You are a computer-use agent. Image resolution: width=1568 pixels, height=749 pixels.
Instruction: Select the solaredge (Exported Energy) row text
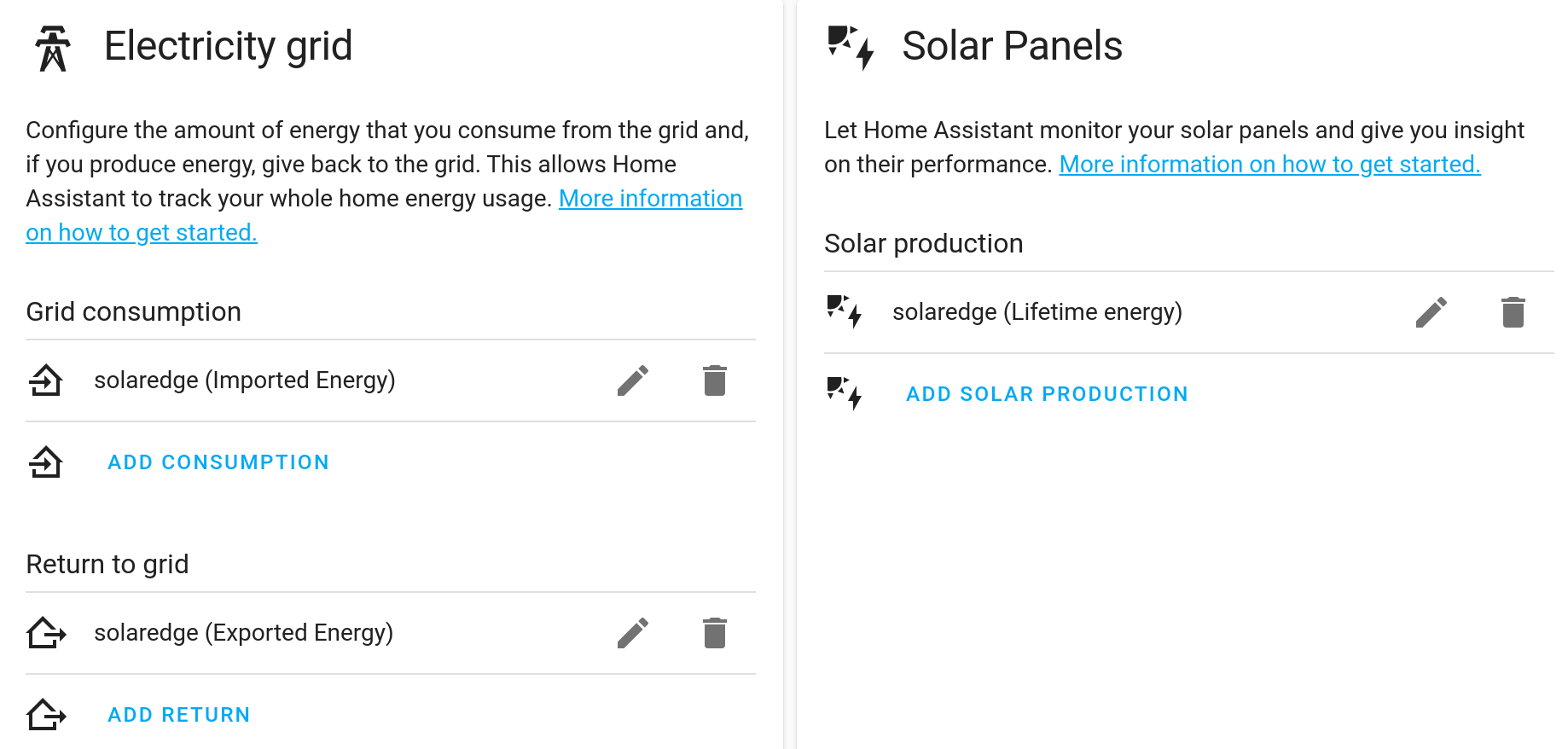(x=244, y=633)
